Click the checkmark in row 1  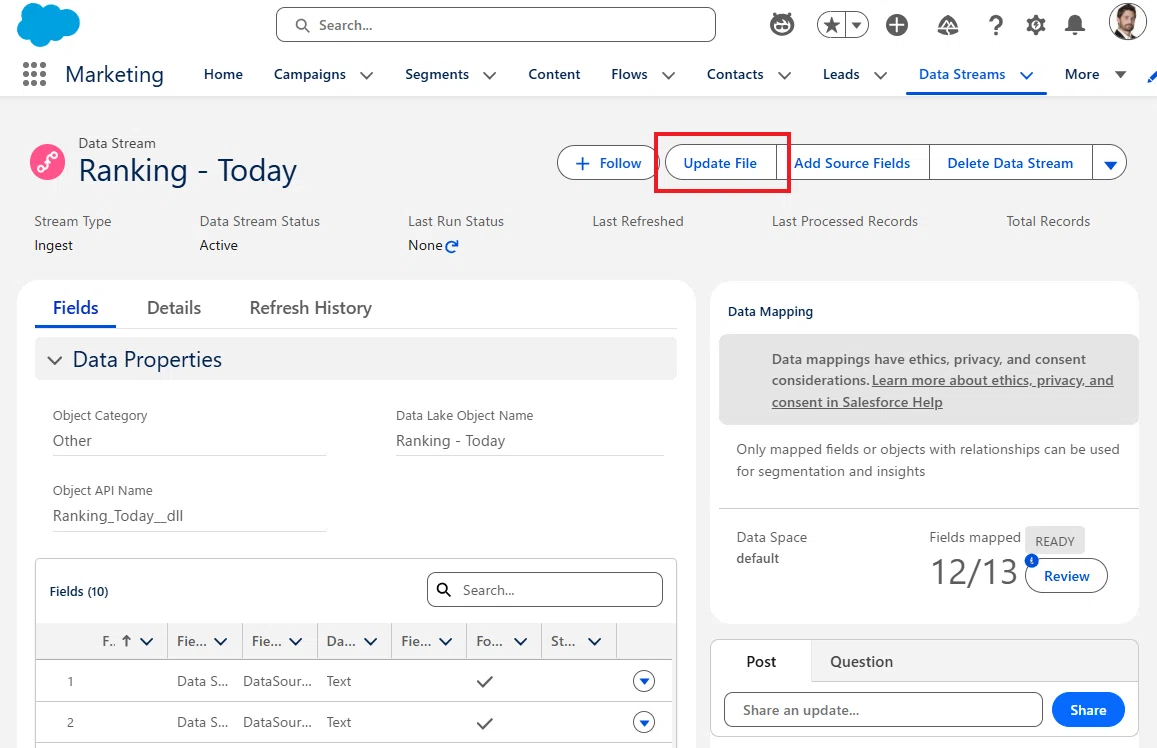(484, 682)
